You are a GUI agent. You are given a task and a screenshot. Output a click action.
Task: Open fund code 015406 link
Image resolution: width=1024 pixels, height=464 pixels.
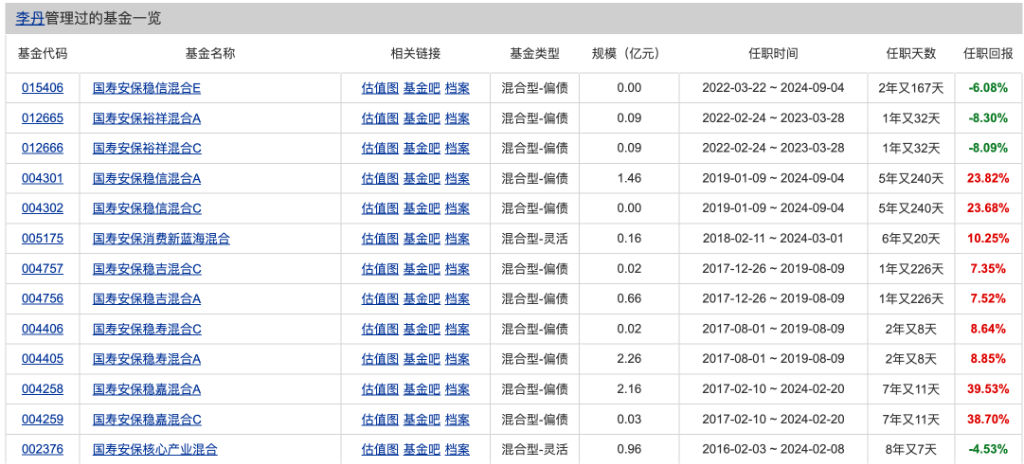pyautogui.click(x=42, y=88)
